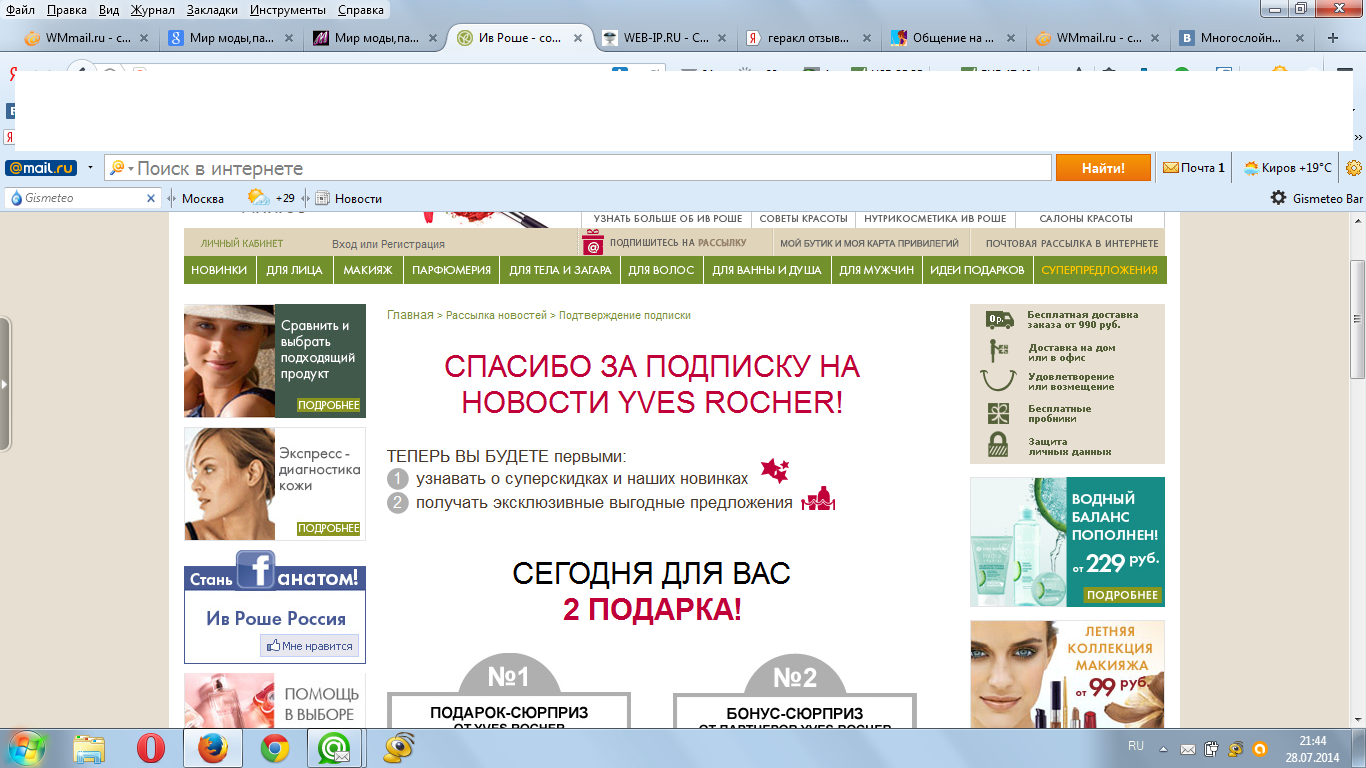Open the Mail.ru logo dropdown arrow
Viewport: 1366px width, 768px height.
pos(90,168)
